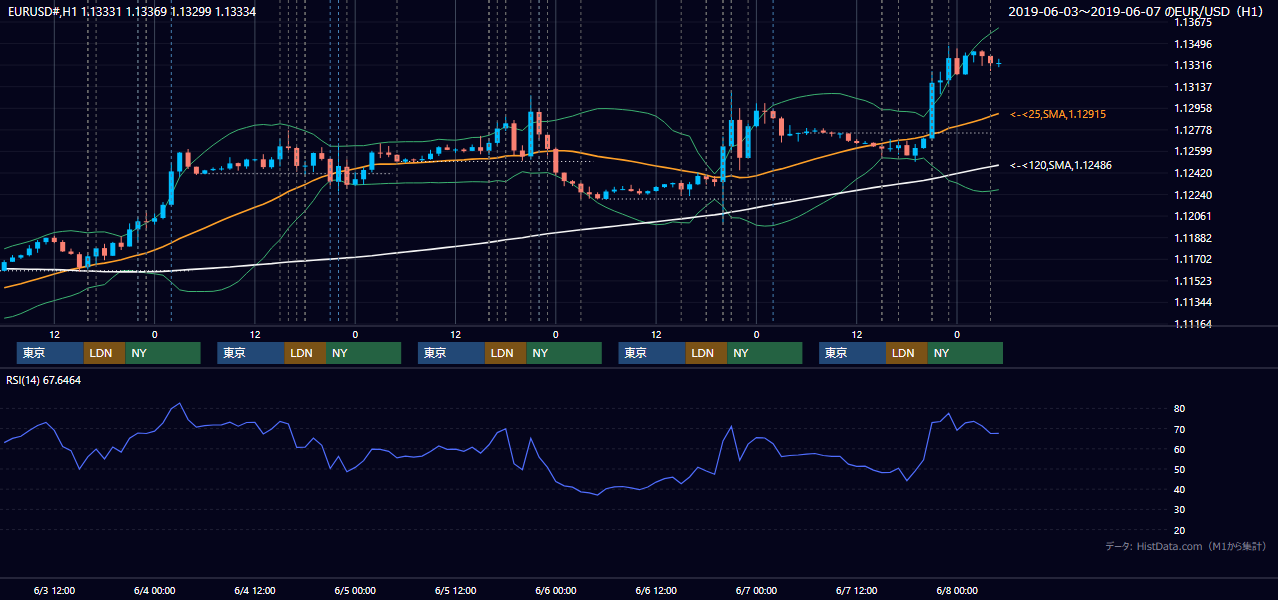The width and height of the screenshot is (1278, 600).
Task: Click the 東京 session block above 6/7 12:00
Action: click(852, 353)
